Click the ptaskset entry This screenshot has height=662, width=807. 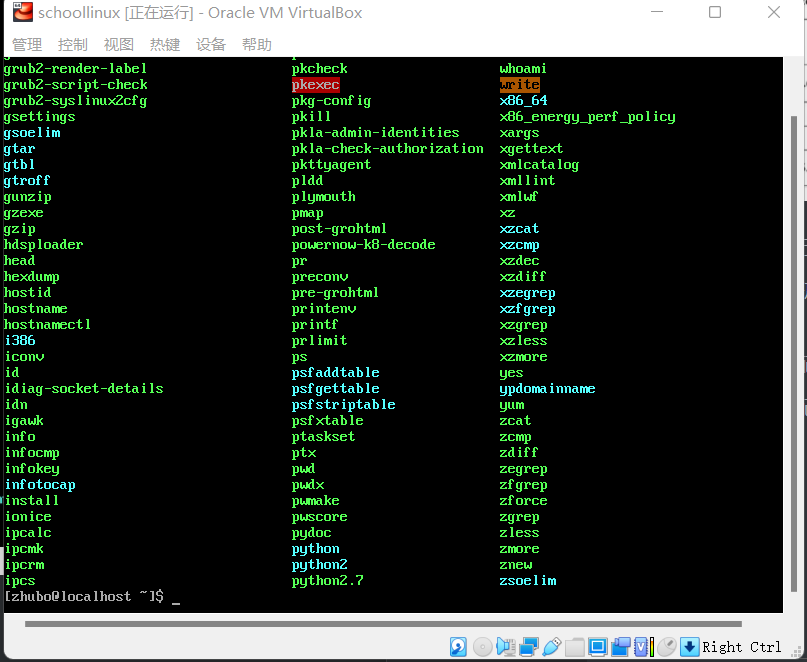[x=323, y=437]
